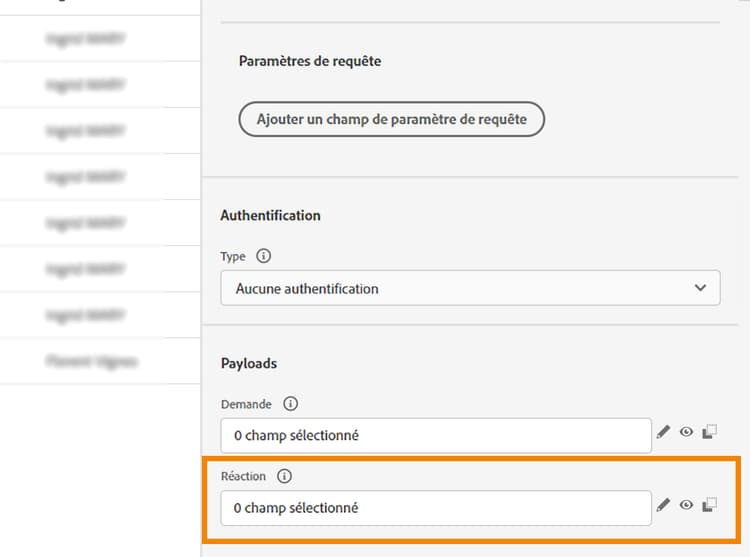Click Ajouter un champ de paramètre de requête
The image size is (750, 557).
click(391, 119)
